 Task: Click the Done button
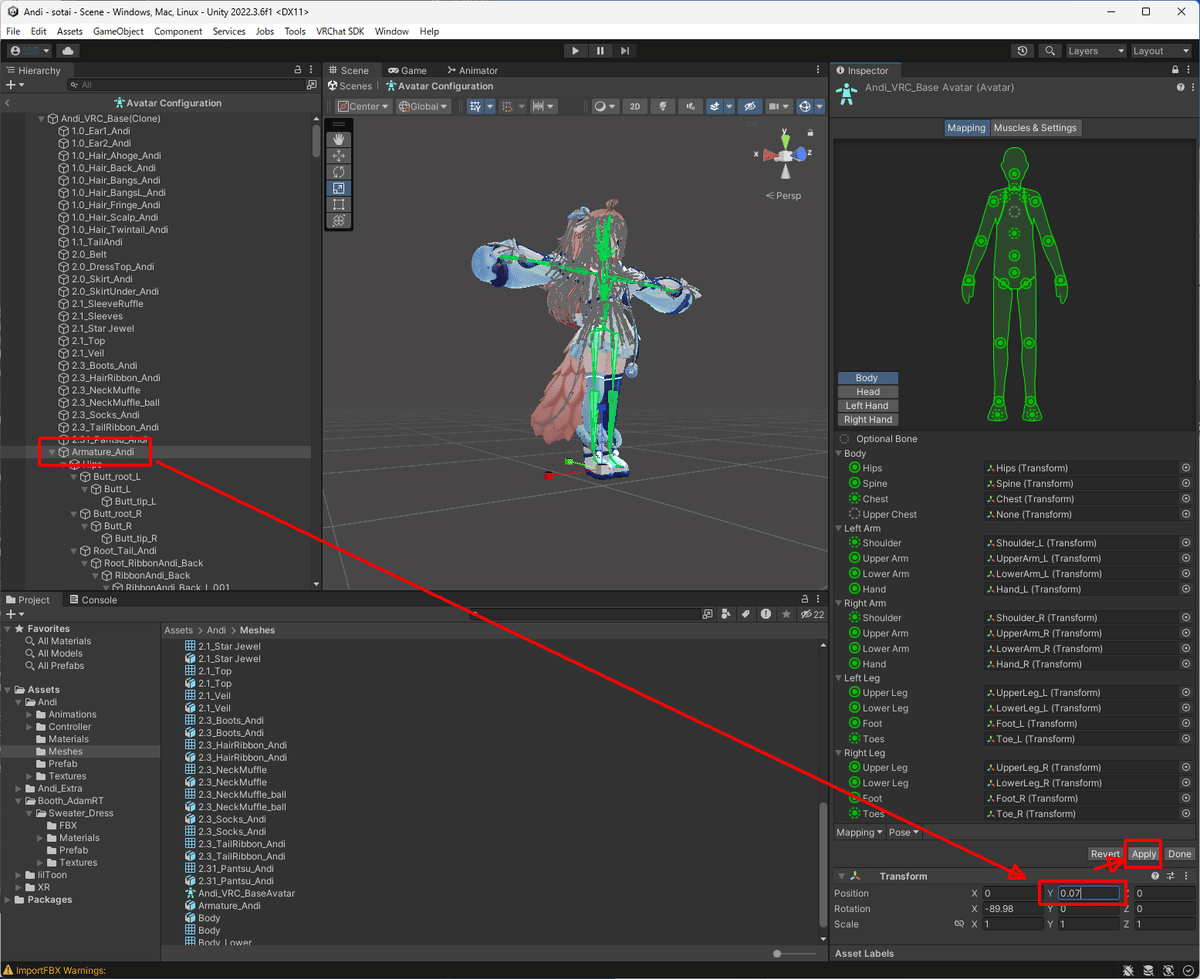pos(1180,854)
